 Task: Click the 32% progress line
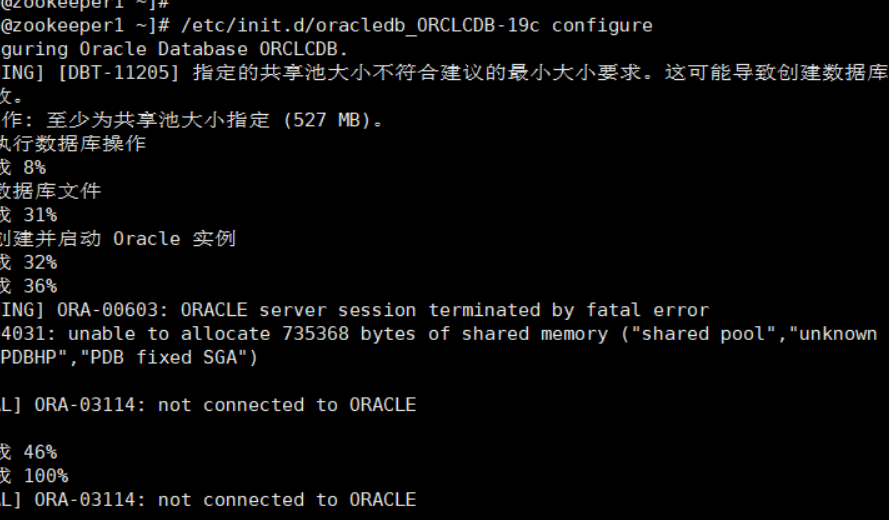(x=28, y=263)
